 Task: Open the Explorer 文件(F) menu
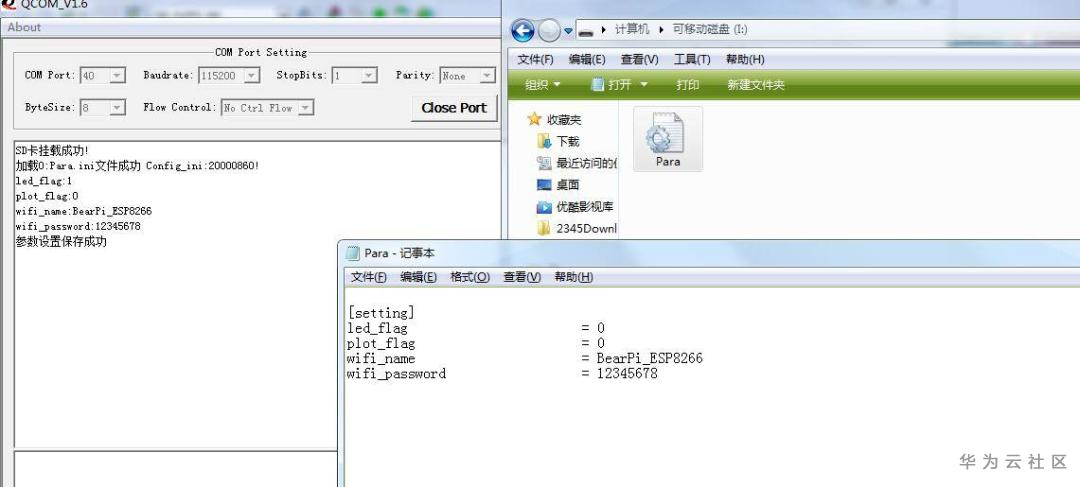pos(535,59)
